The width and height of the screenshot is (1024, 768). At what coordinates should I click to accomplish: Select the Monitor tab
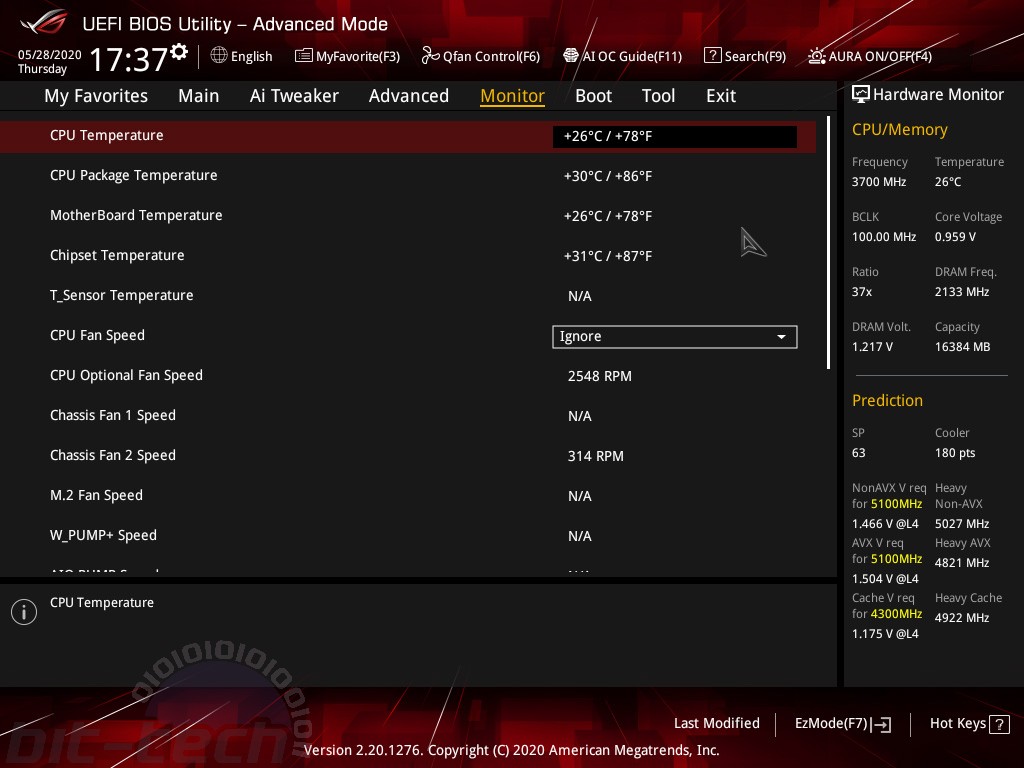coord(512,96)
